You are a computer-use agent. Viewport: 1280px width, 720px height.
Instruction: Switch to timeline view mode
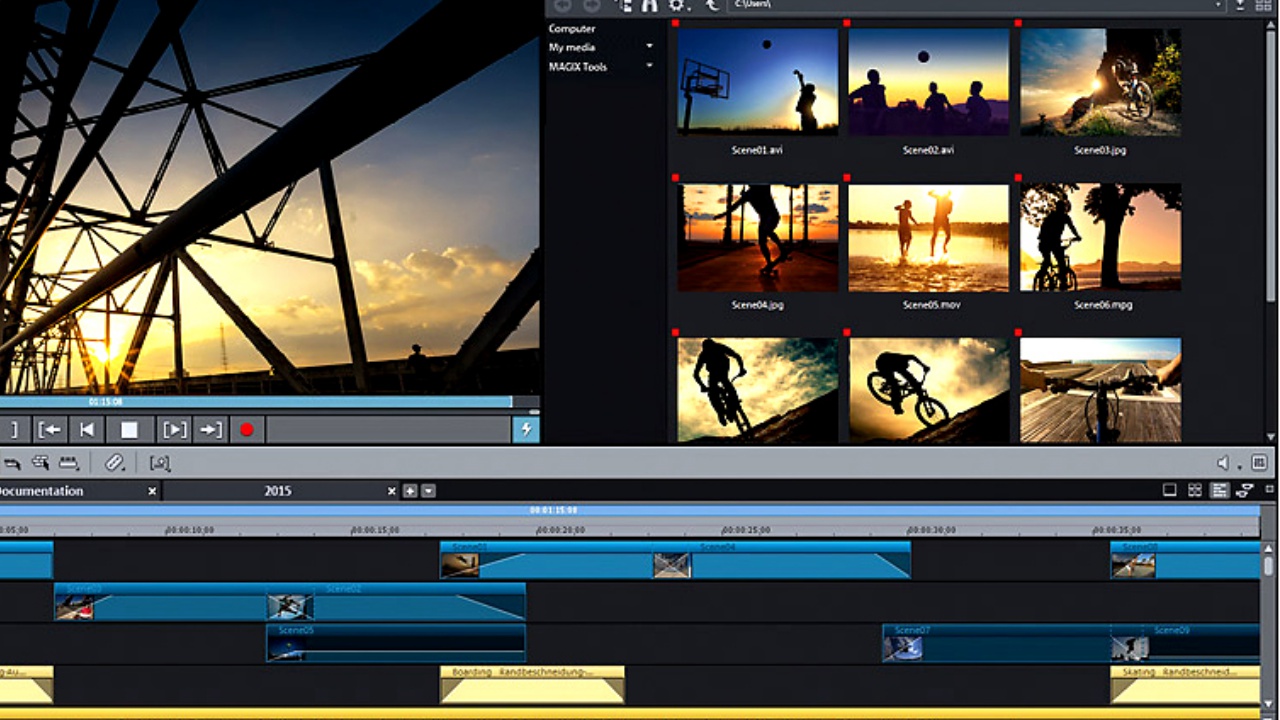click(1219, 490)
